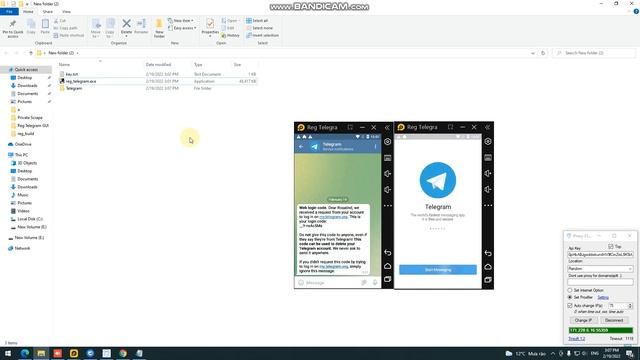
Task: Tap the attachment paperclip in Telegram chat
Action: 364,282
